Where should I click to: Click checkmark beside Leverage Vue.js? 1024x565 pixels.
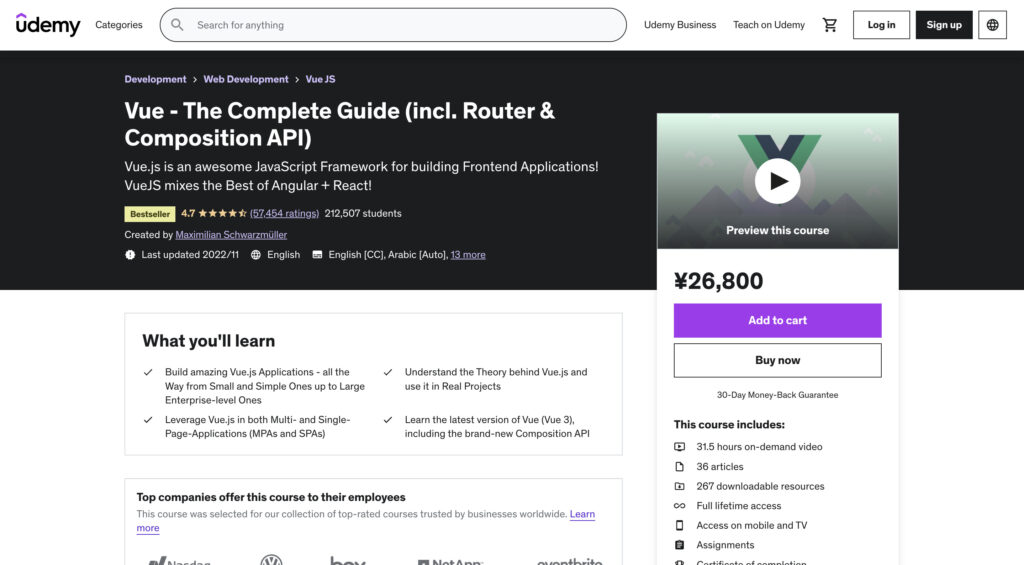point(148,420)
